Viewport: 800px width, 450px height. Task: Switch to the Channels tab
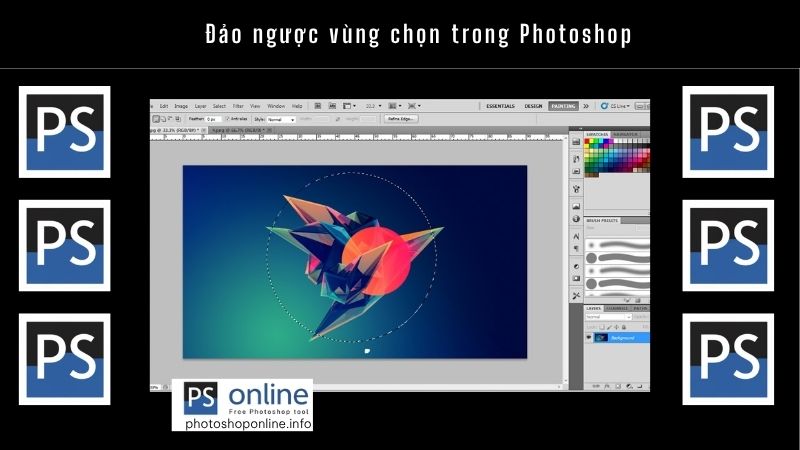coord(617,309)
